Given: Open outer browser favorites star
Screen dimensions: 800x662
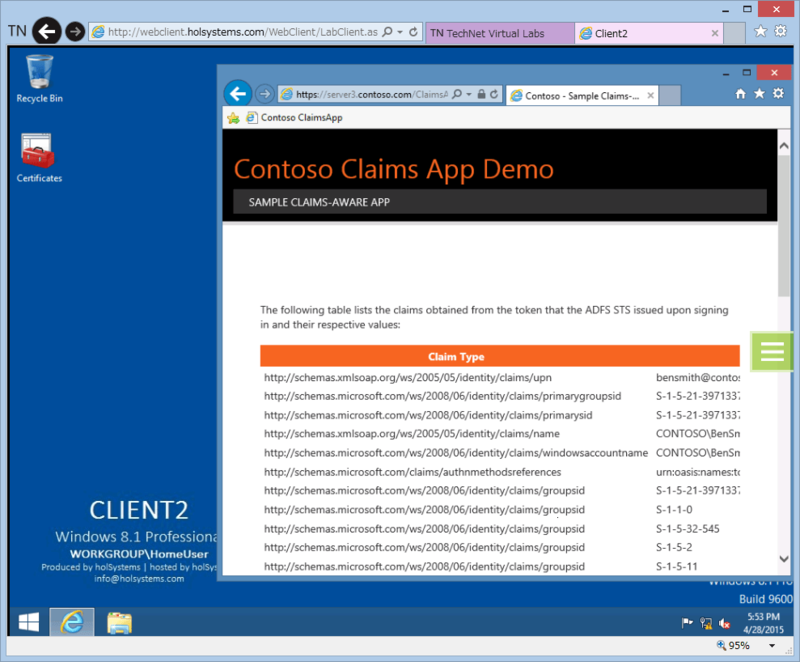Looking at the screenshot, I should click(x=760, y=32).
